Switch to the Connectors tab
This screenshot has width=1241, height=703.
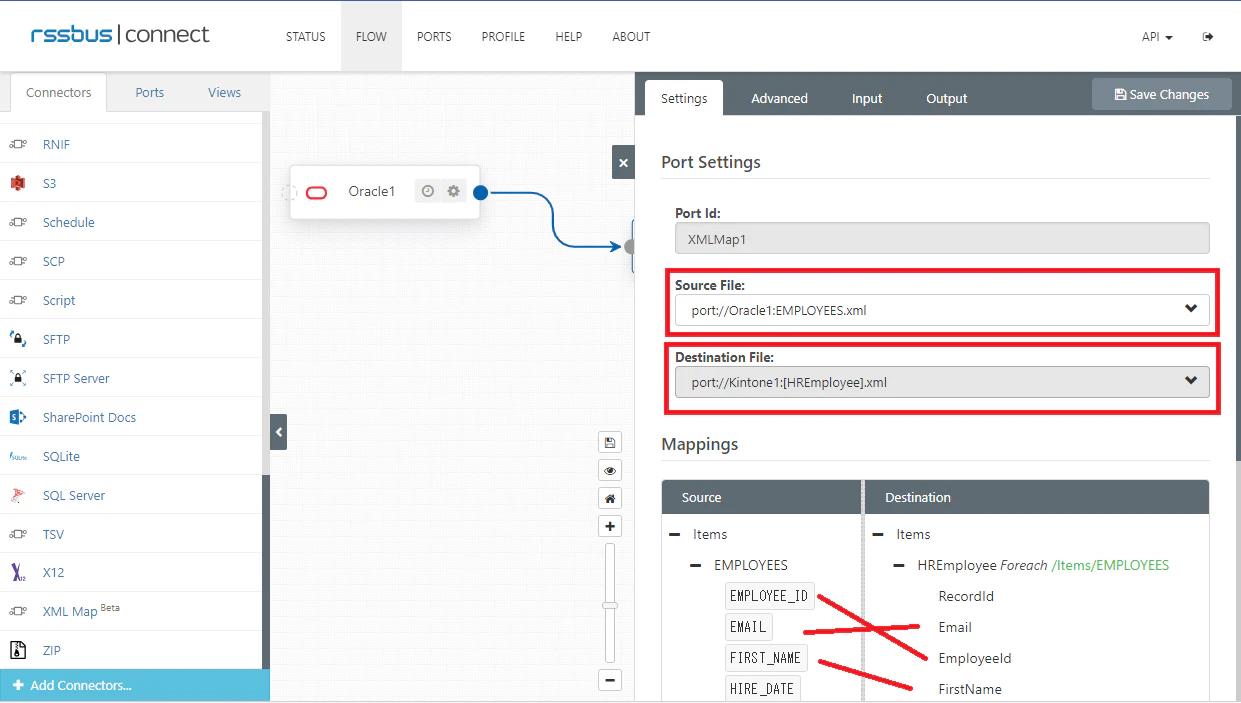[x=59, y=93]
